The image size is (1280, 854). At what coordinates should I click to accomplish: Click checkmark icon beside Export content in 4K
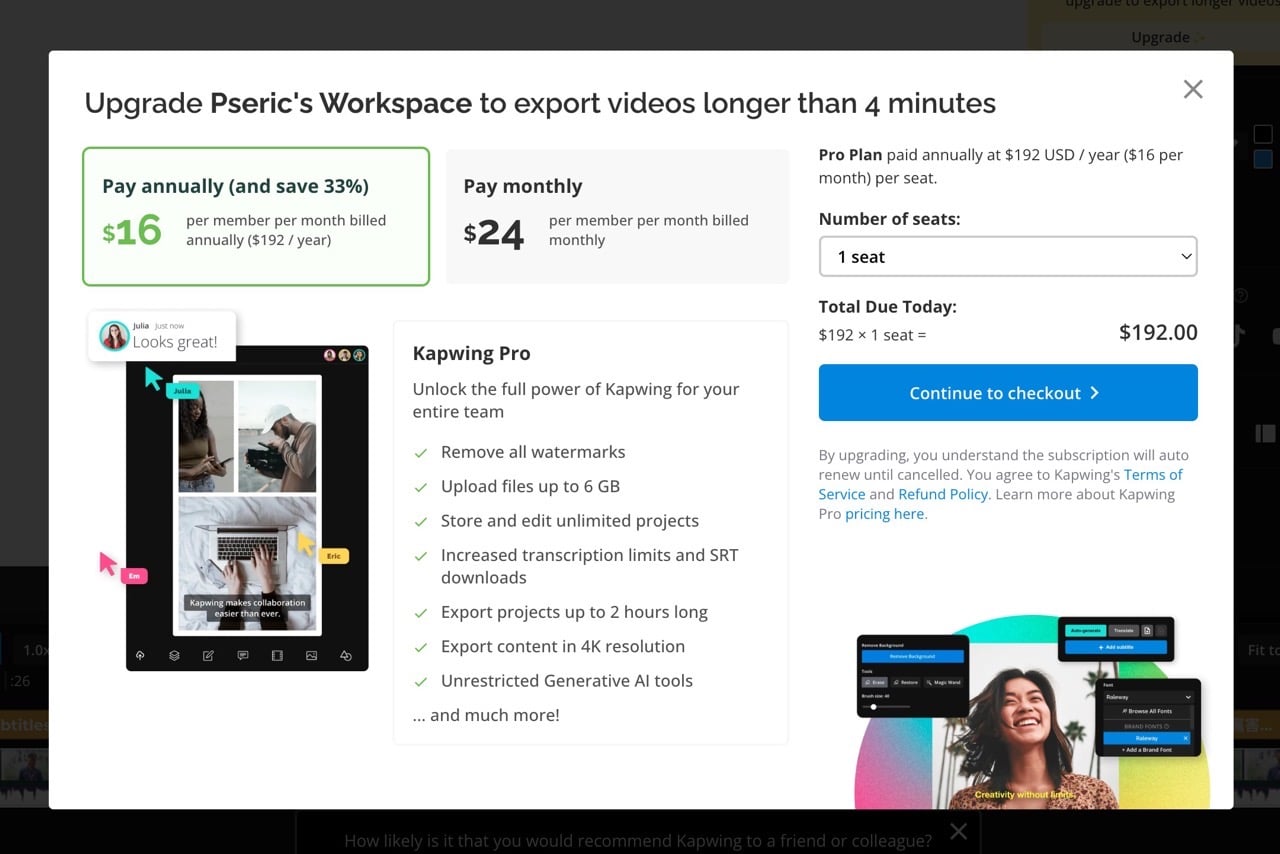421,647
